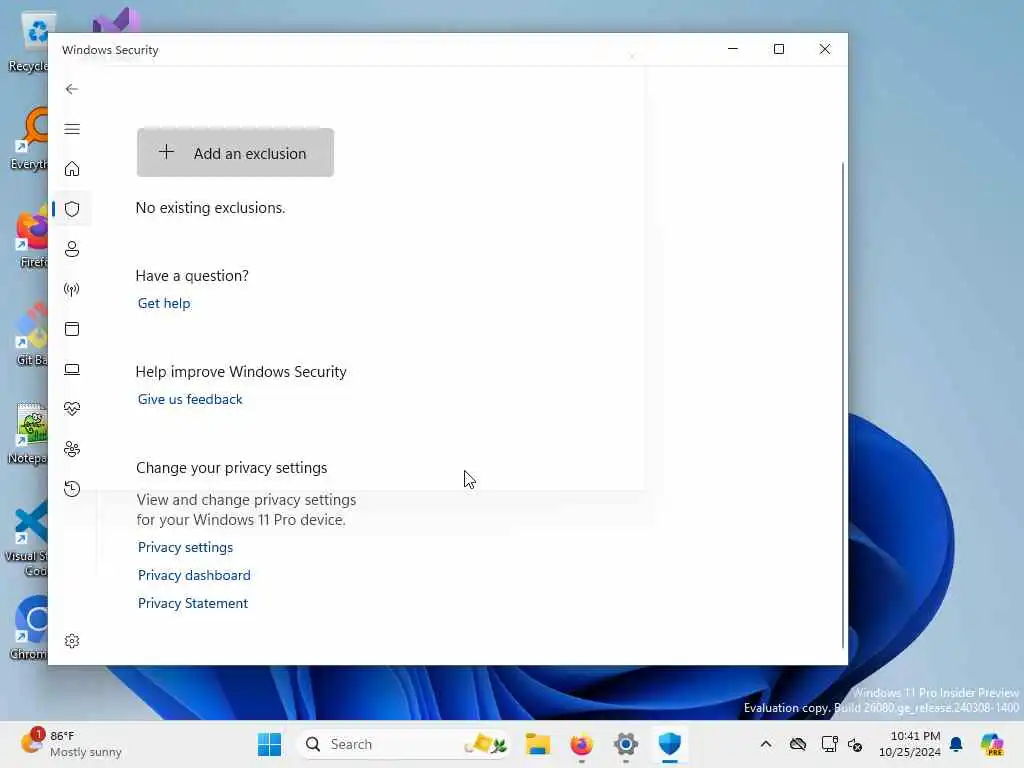Open the weather widget showing 86°F
Viewport: 1024px width, 768px height.
71,744
